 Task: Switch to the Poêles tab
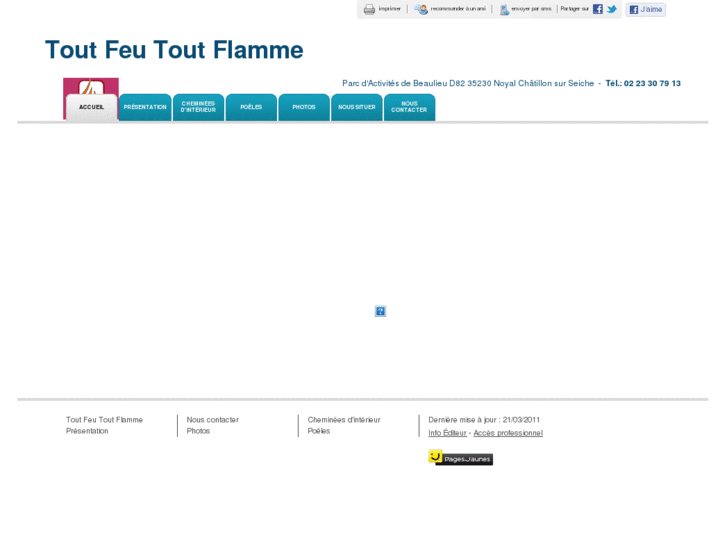point(251,107)
